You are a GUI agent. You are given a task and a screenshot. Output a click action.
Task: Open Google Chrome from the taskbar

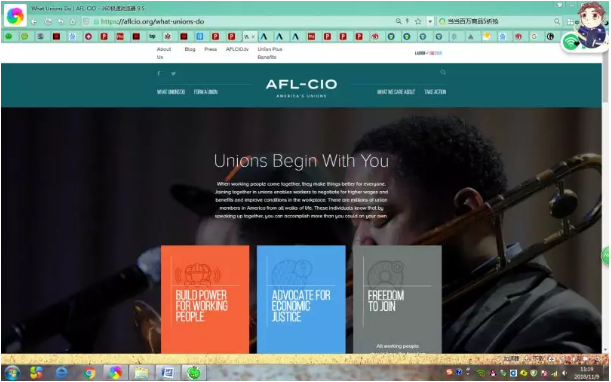tap(89, 373)
